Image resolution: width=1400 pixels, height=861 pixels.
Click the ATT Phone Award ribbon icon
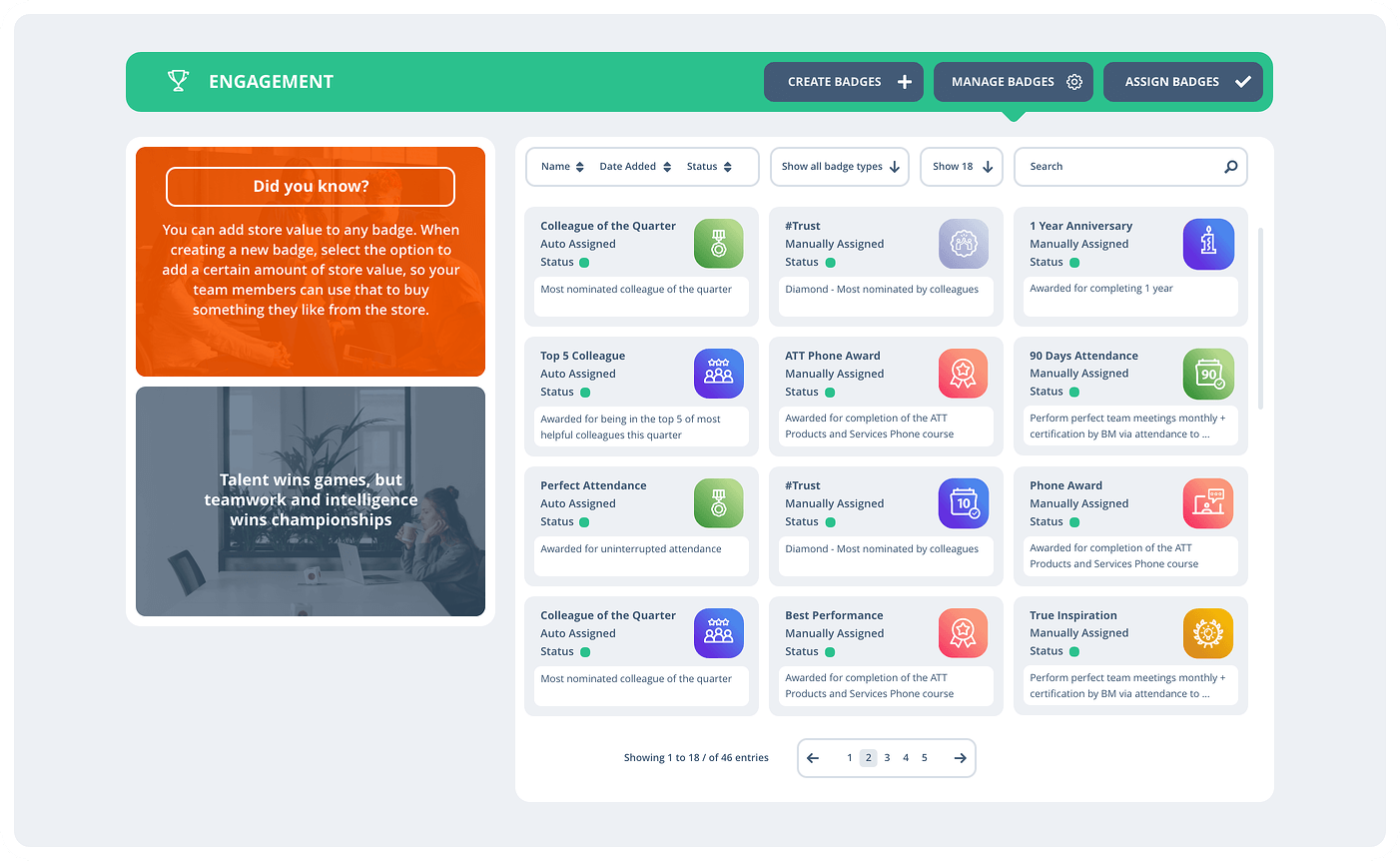(x=964, y=374)
